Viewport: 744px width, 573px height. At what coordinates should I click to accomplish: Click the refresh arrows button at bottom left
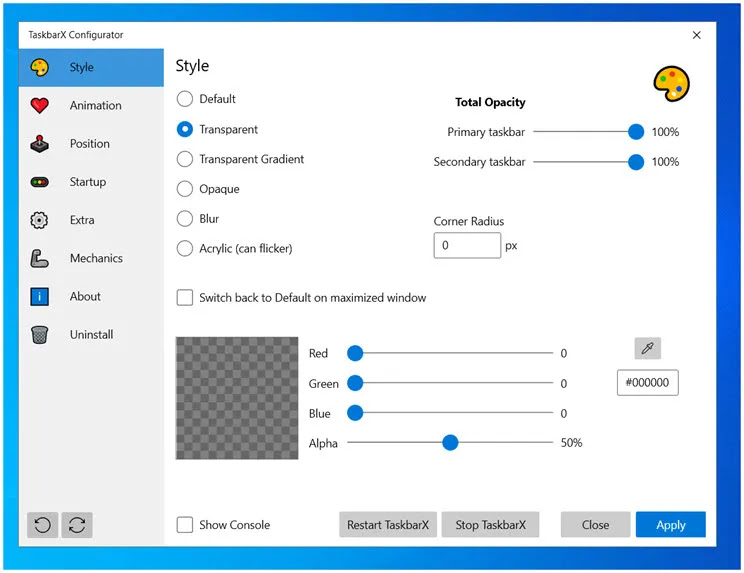(x=77, y=525)
